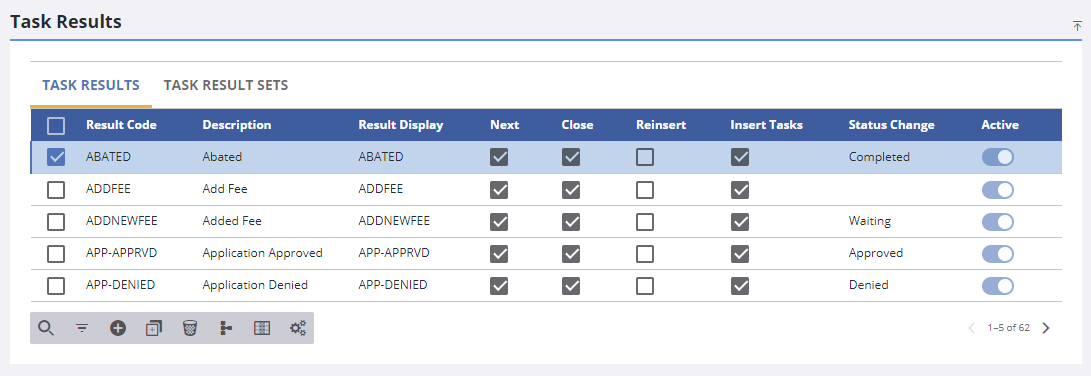The width and height of the screenshot is (1091, 376).
Task: Sort by the Active column header
Action: coord(1000,125)
